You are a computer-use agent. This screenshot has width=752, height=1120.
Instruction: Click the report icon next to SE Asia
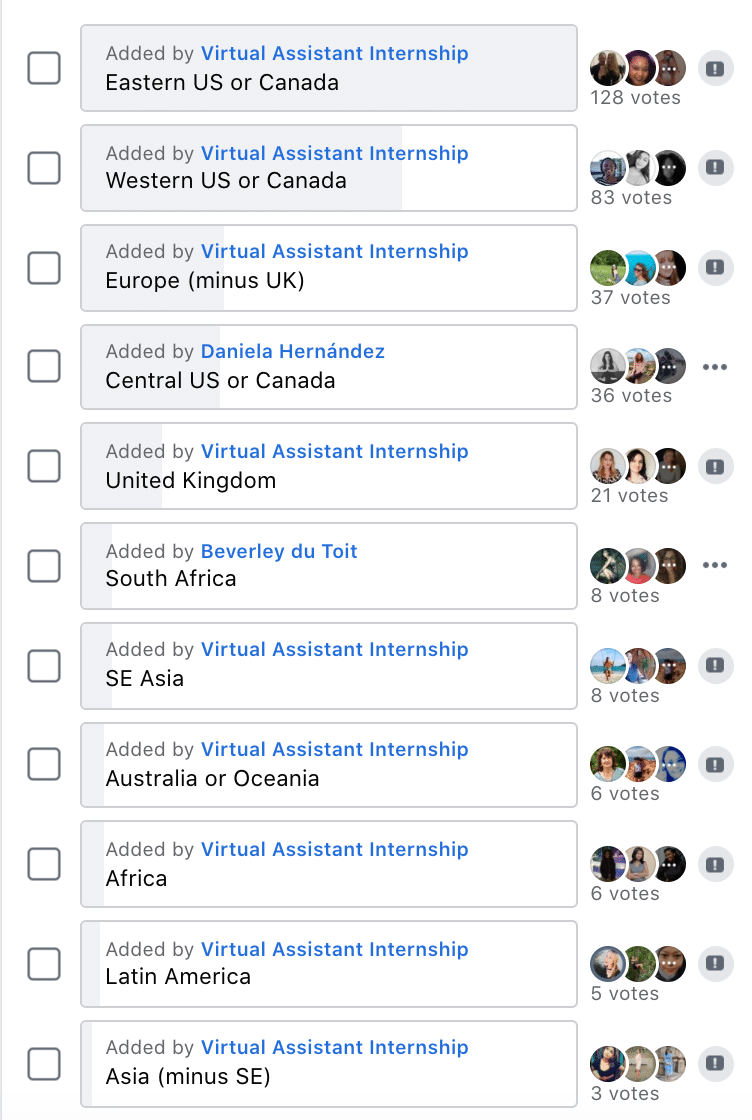tap(716, 666)
